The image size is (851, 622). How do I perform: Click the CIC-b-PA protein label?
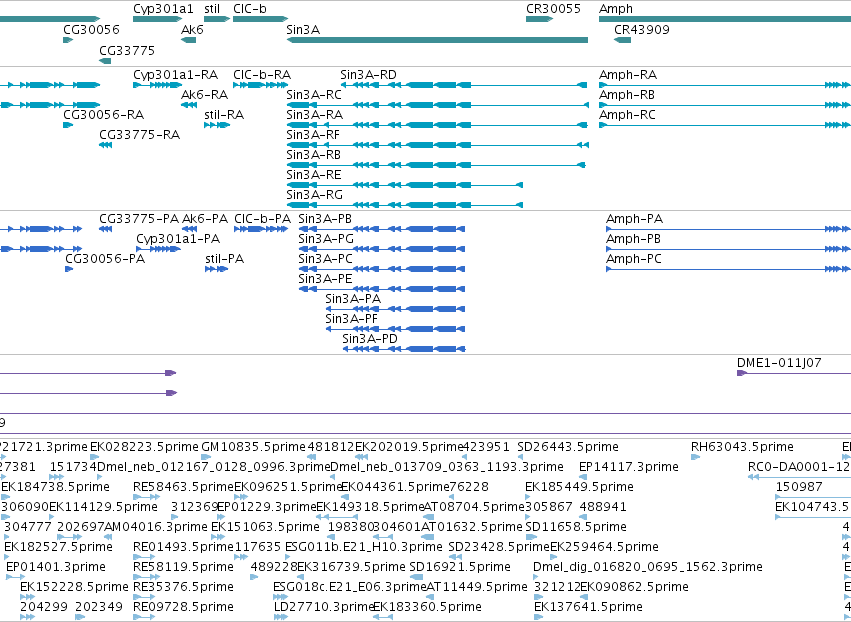tap(262, 219)
